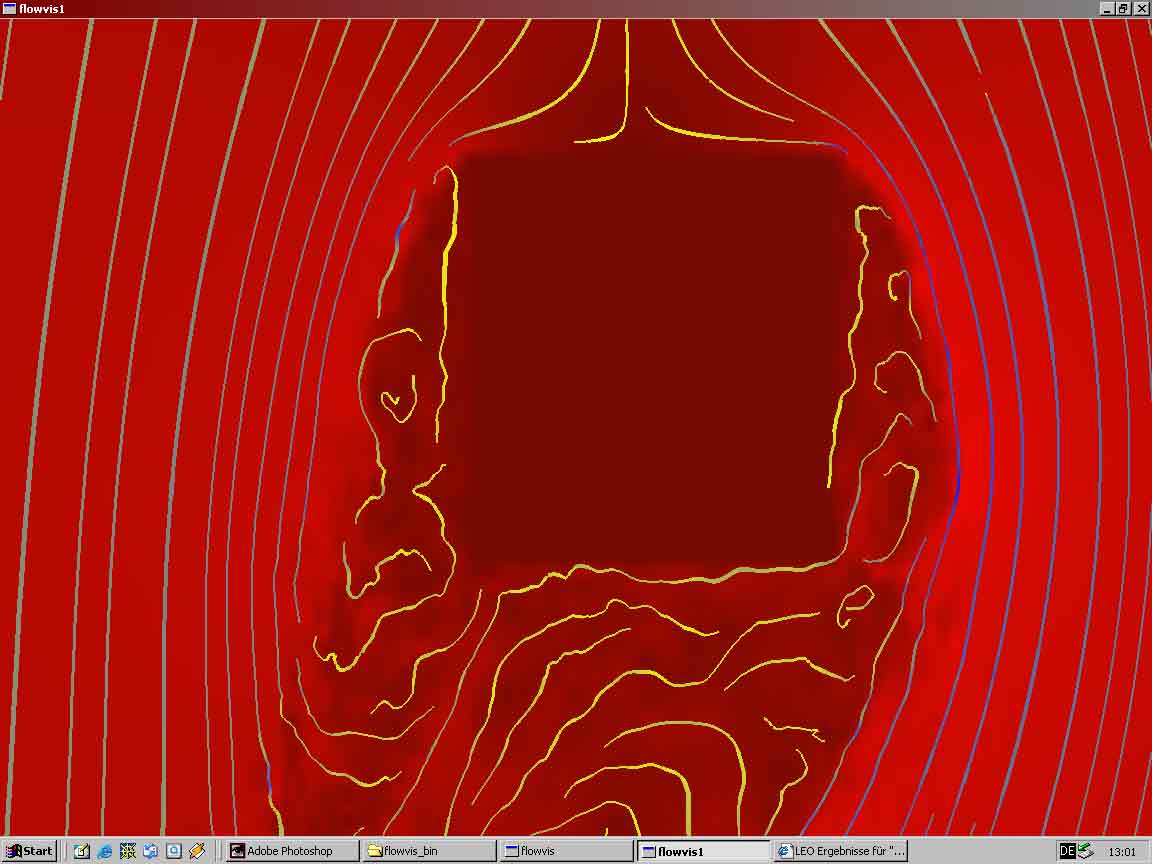Click the flowvis1 title bar
The image size is (1152, 864).
tap(500, 8)
